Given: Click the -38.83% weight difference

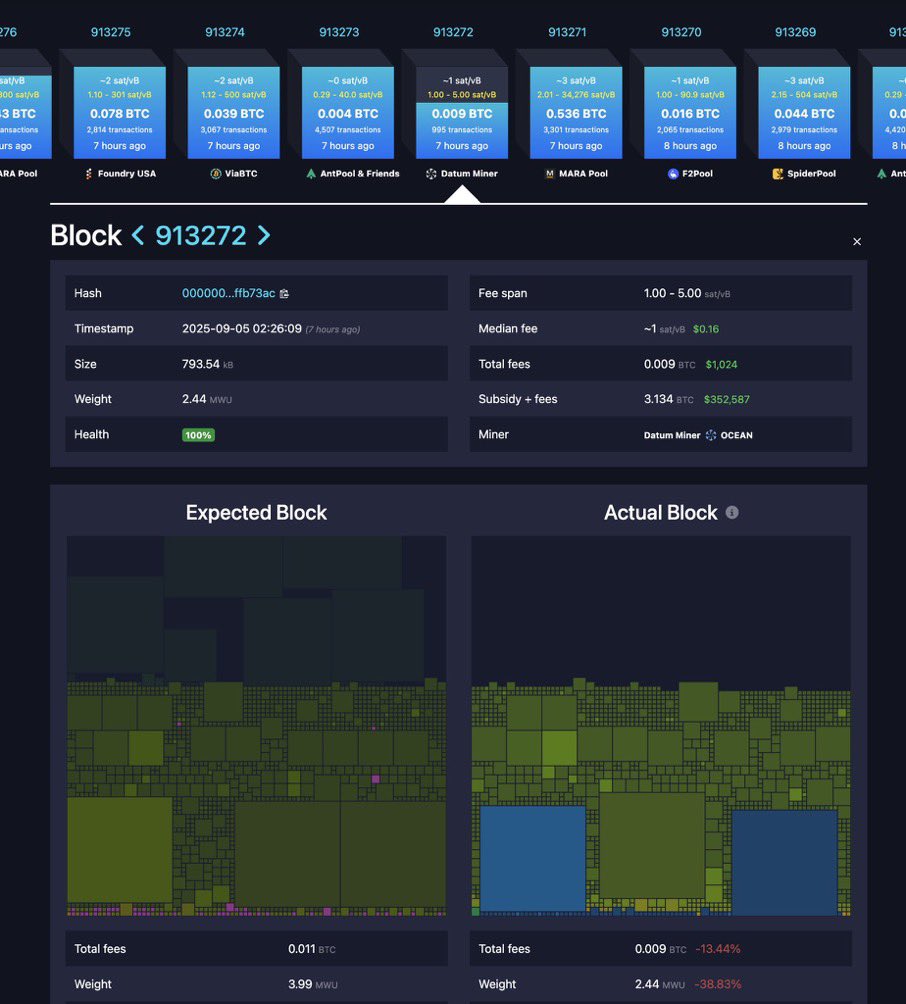Looking at the screenshot, I should [717, 984].
